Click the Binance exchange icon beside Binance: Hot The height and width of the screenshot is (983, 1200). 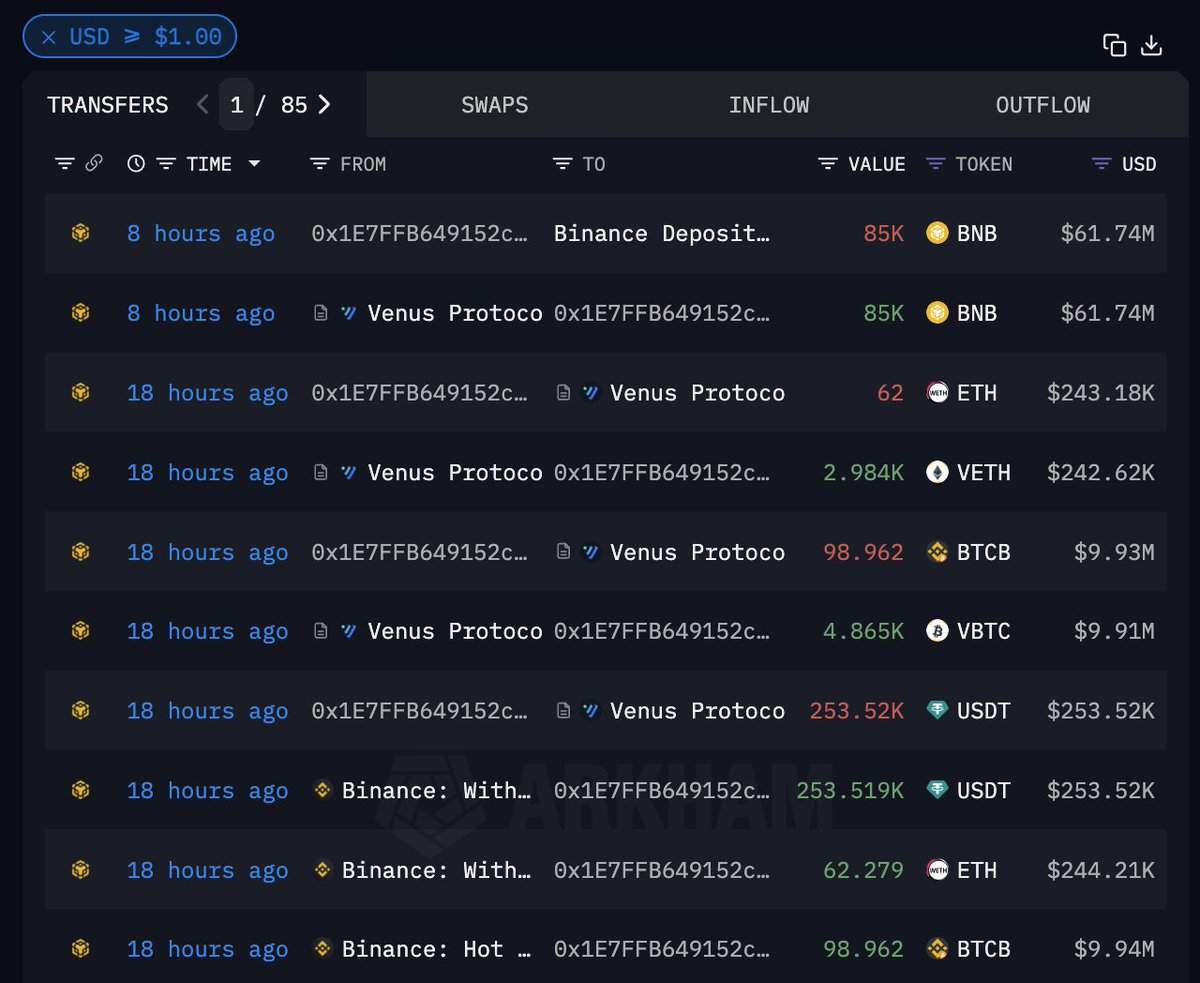[322, 949]
